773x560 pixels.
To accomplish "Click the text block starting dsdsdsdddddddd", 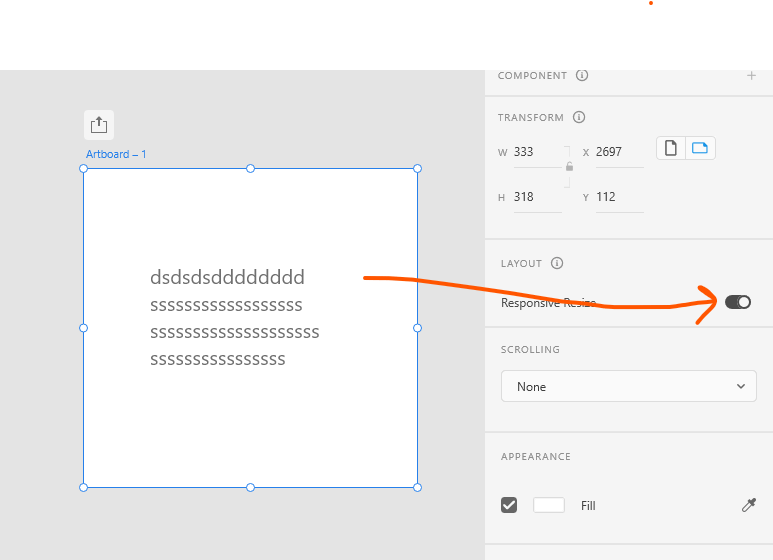I will pyautogui.click(x=235, y=318).
